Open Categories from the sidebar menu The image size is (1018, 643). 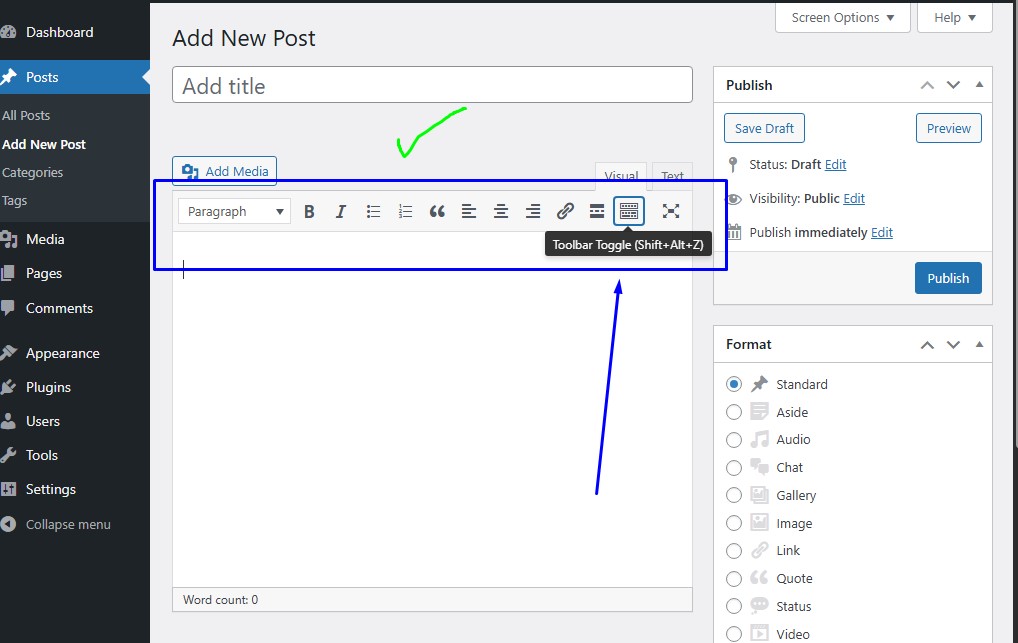pos(33,172)
